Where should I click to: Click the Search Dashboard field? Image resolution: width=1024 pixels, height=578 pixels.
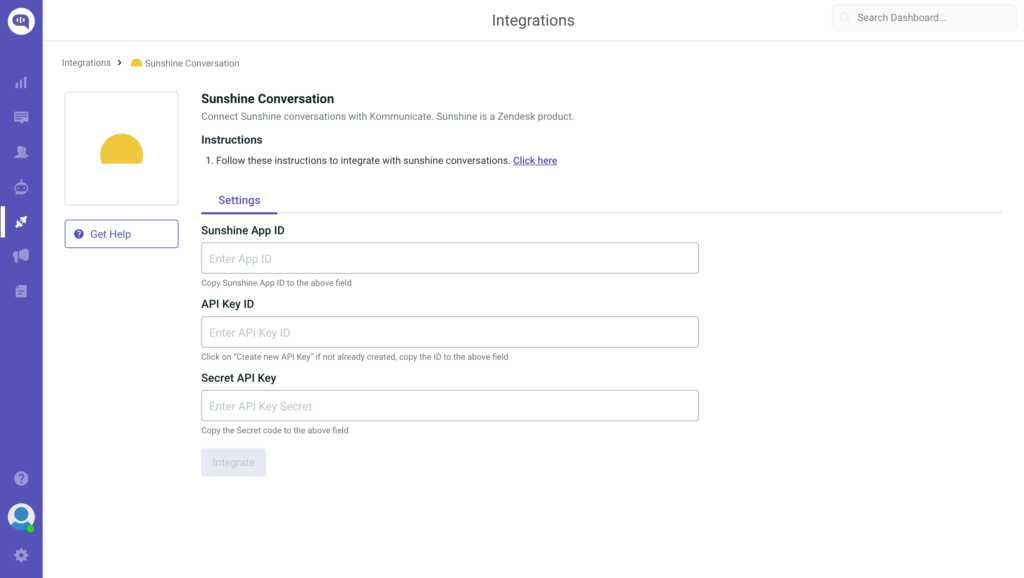click(x=924, y=18)
